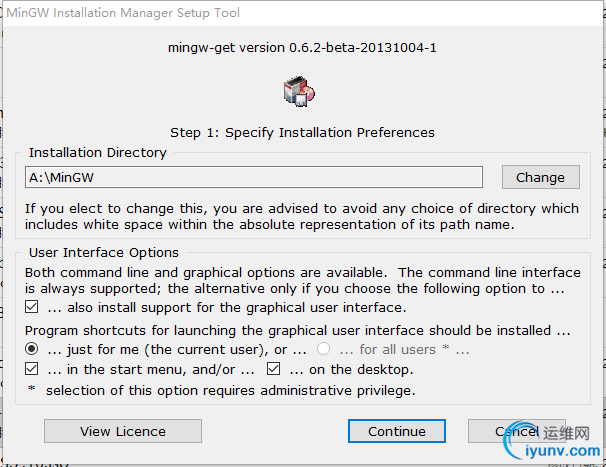This screenshot has height=467, width=606.
Task: Click the iyunv.com watermark text
Action: click(563, 451)
